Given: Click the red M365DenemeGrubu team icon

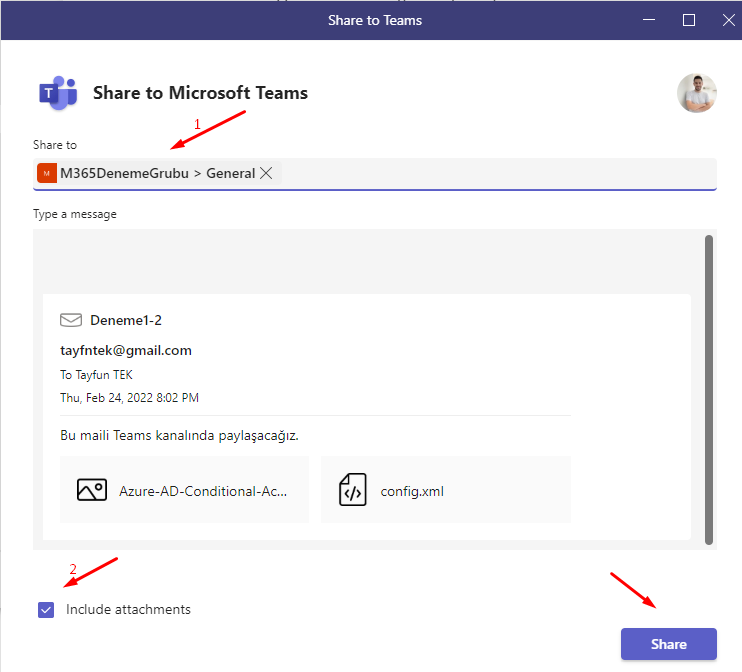Looking at the screenshot, I should pyautogui.click(x=46, y=173).
